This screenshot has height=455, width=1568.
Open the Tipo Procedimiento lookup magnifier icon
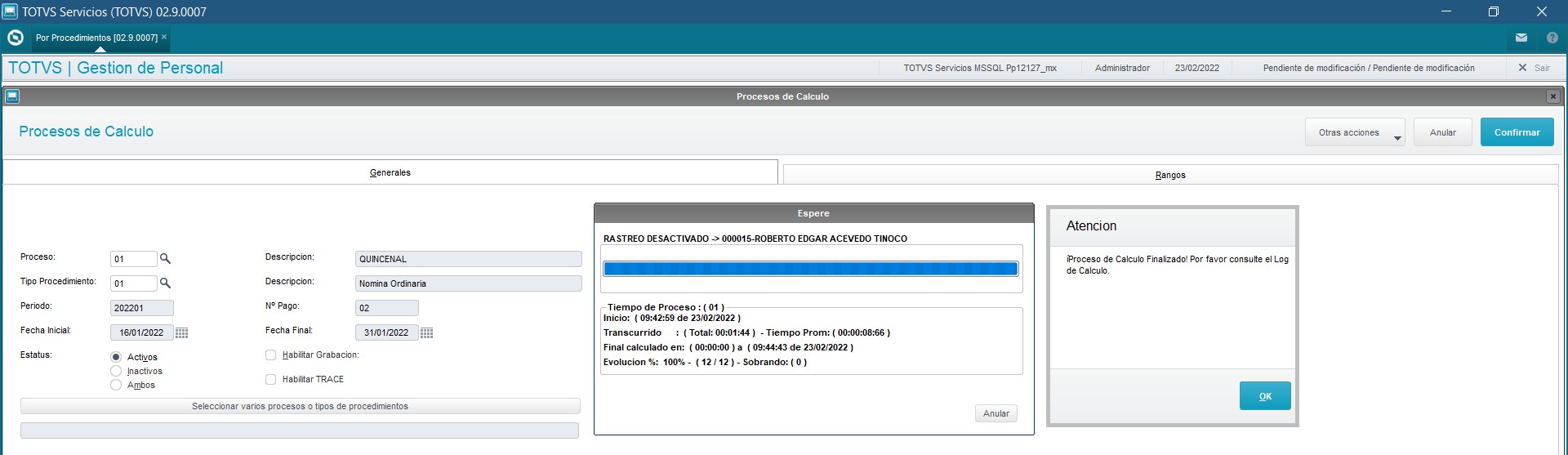(x=165, y=283)
